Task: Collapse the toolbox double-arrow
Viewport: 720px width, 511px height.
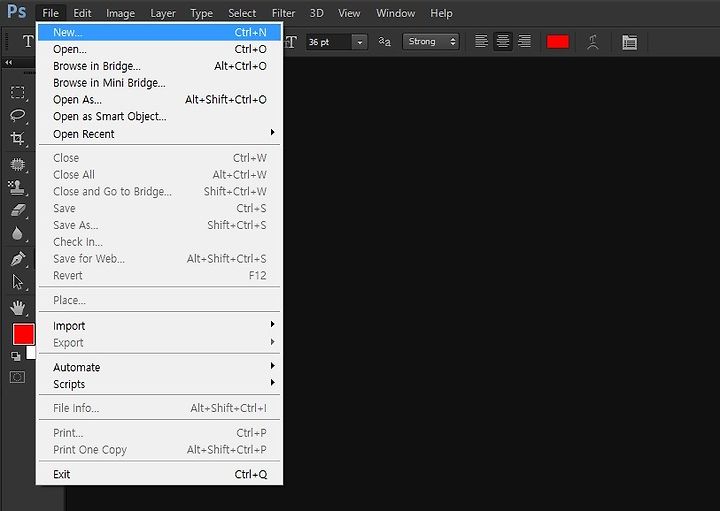Action: [x=9, y=62]
